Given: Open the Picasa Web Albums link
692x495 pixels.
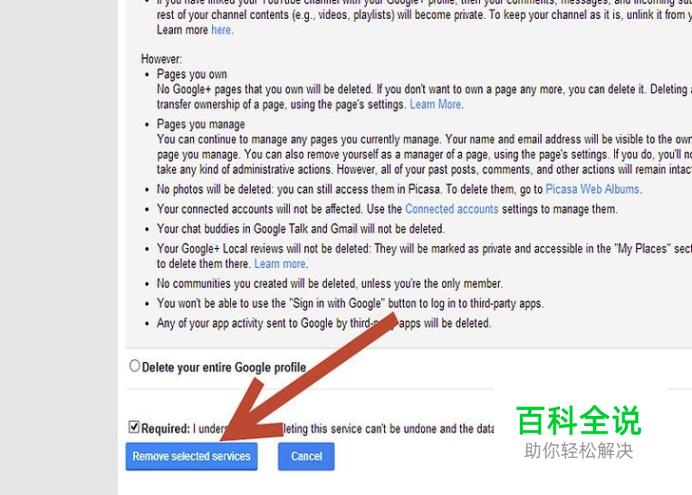Looking at the screenshot, I should click(x=592, y=189).
